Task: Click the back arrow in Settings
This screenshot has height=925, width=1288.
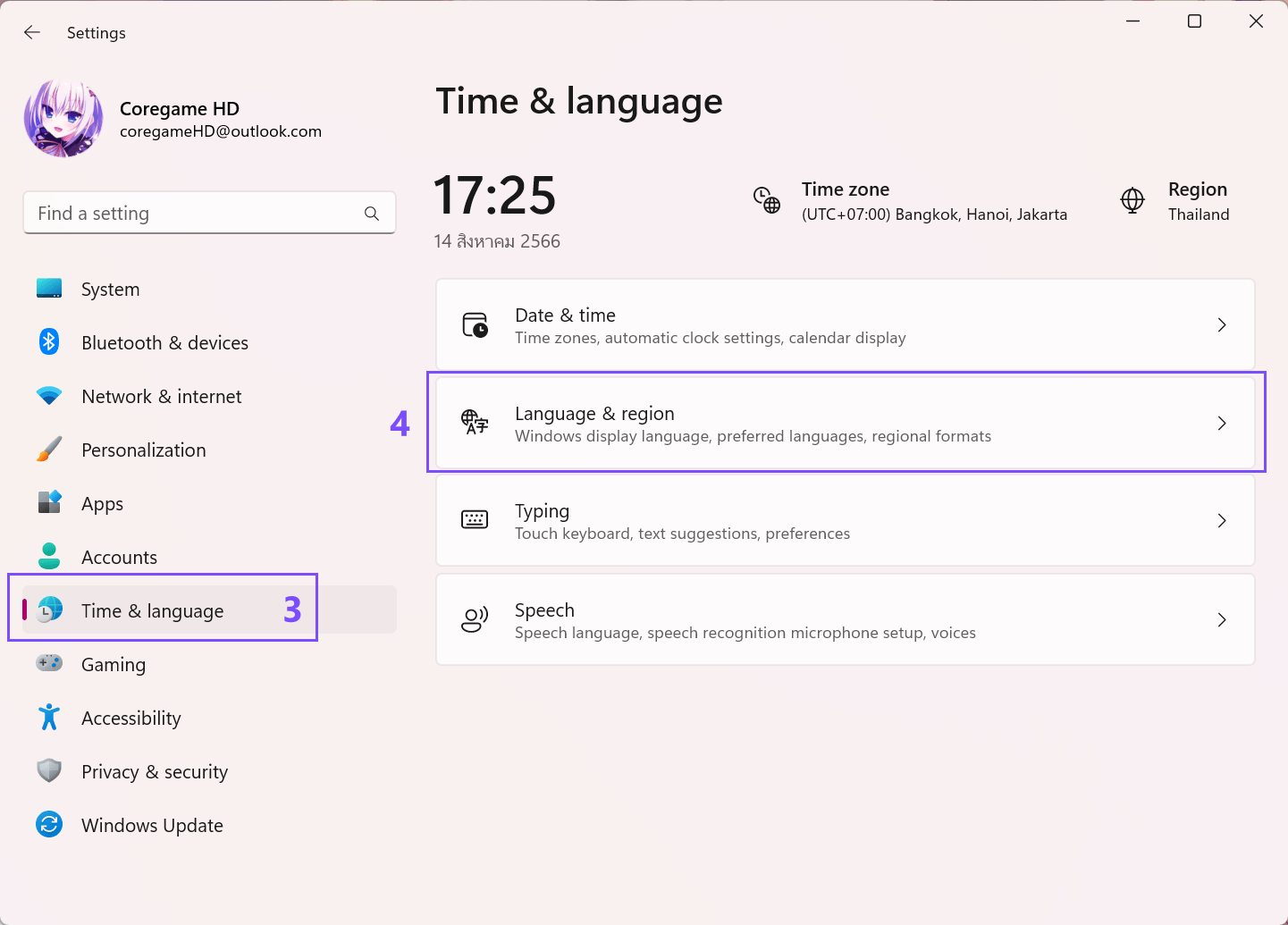Action: point(32,32)
